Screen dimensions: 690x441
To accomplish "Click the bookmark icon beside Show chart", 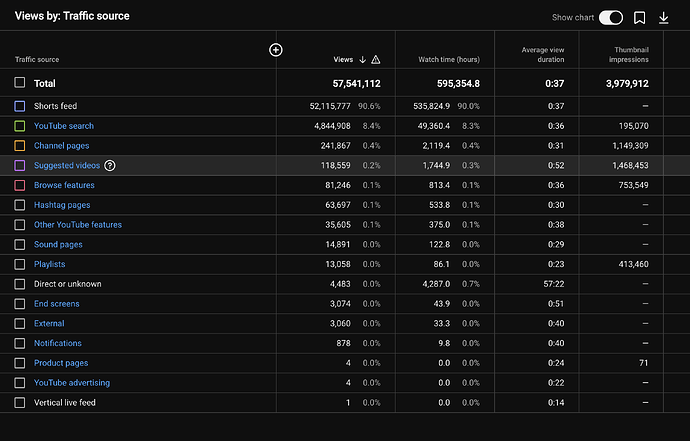I will [x=639, y=18].
